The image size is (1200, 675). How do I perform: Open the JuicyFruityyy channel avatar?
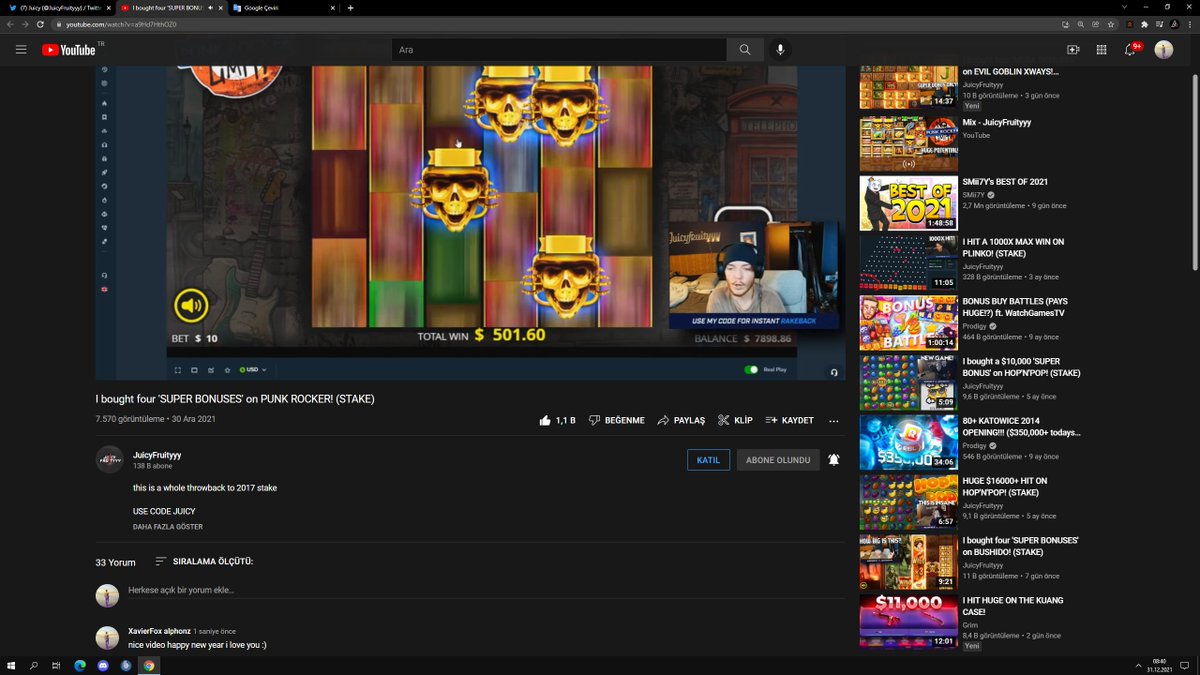pyautogui.click(x=109, y=459)
